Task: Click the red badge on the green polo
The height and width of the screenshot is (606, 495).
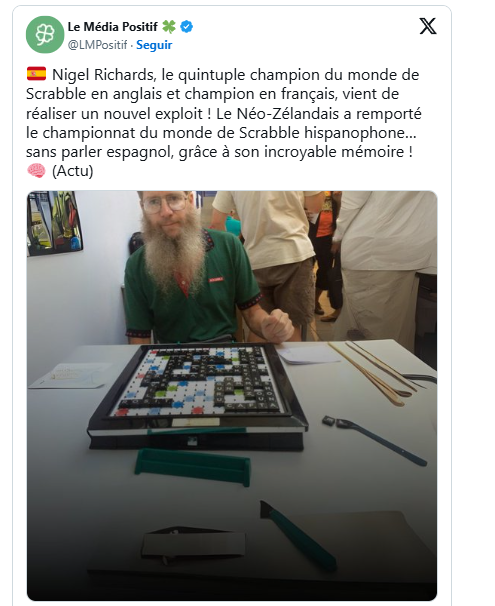Action: click(x=216, y=279)
